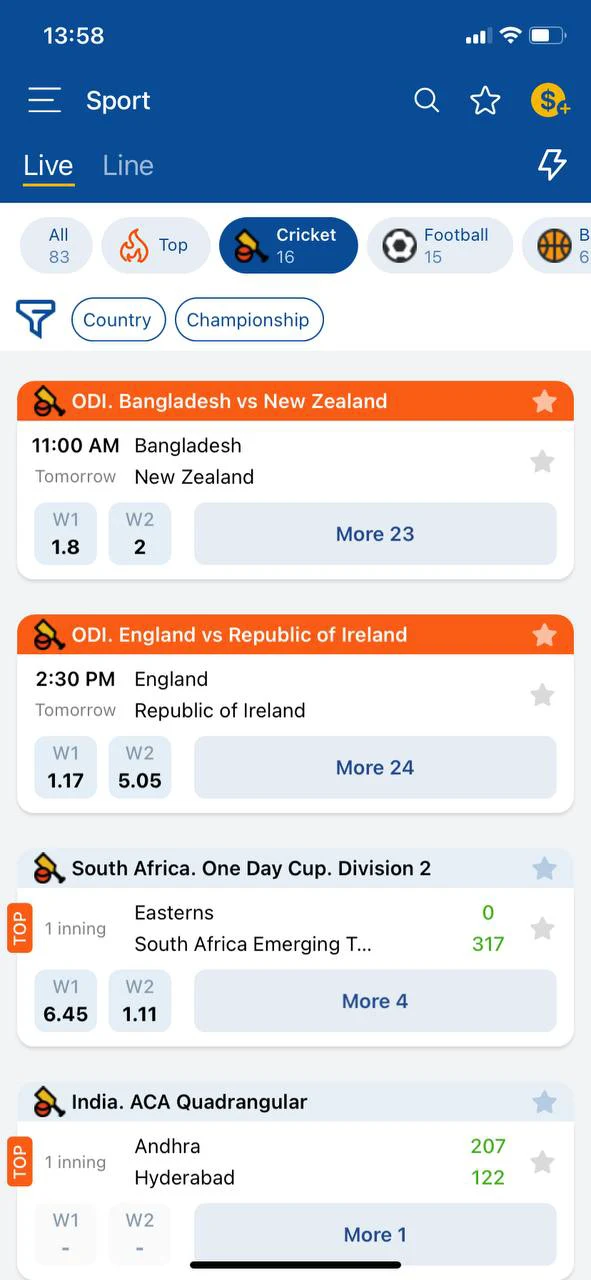The width and height of the screenshot is (591, 1280).
Task: Tap the lightning quick-bet icon
Action: click(552, 164)
